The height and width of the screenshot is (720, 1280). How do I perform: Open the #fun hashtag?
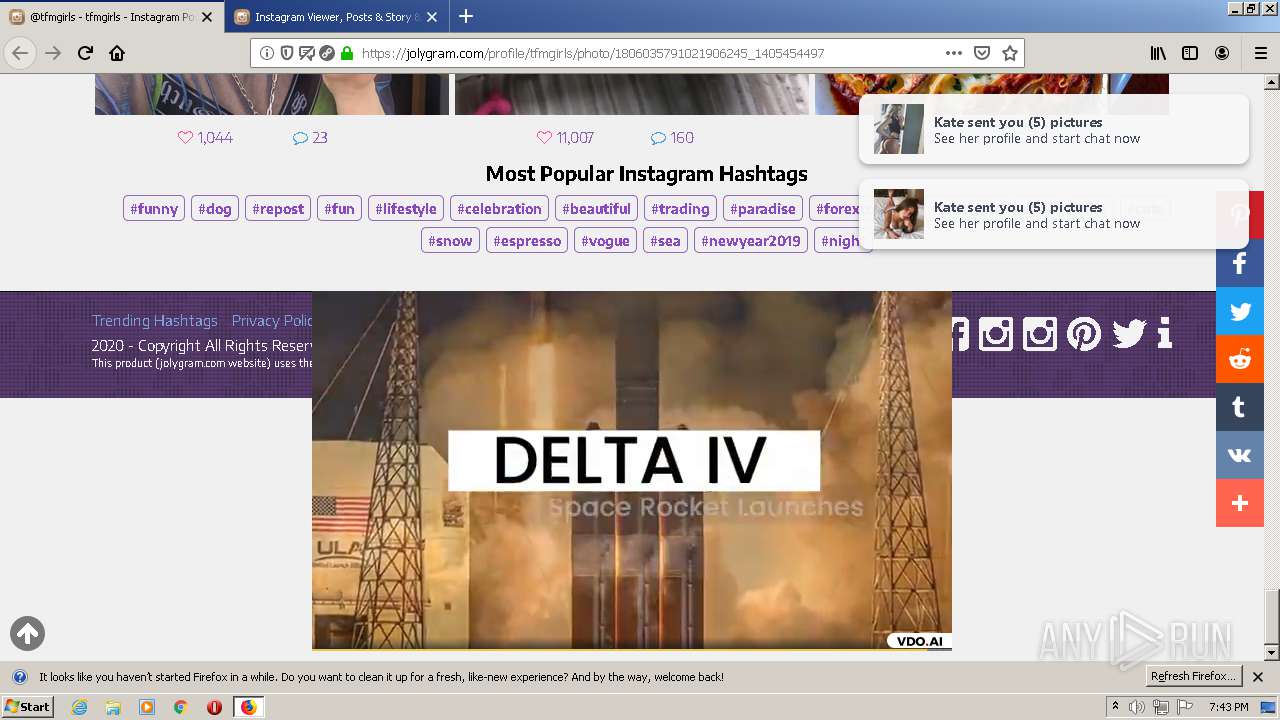(339, 208)
